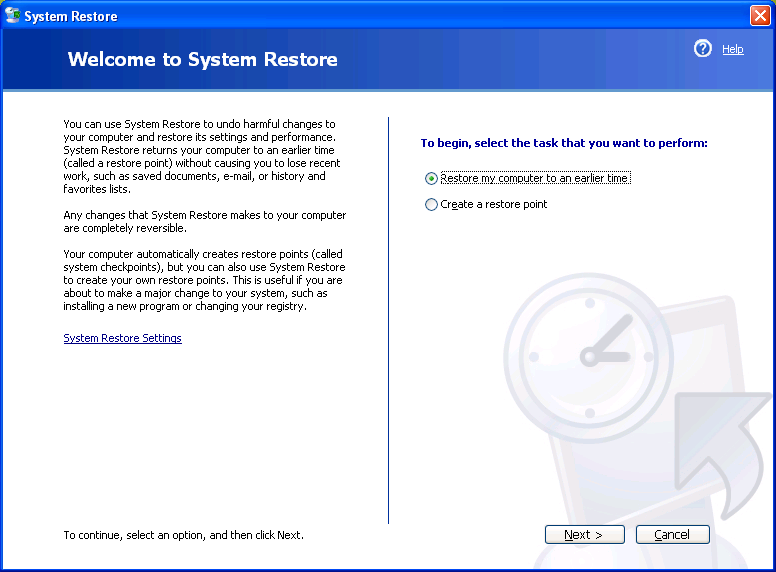
Task: Click the 'Your computer automatically creates' paragraph
Action: click(204, 280)
